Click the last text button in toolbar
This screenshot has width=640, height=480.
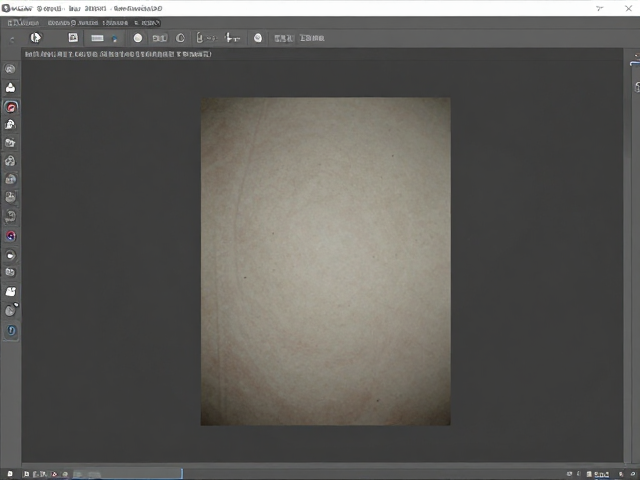pyautogui.click(x=312, y=38)
